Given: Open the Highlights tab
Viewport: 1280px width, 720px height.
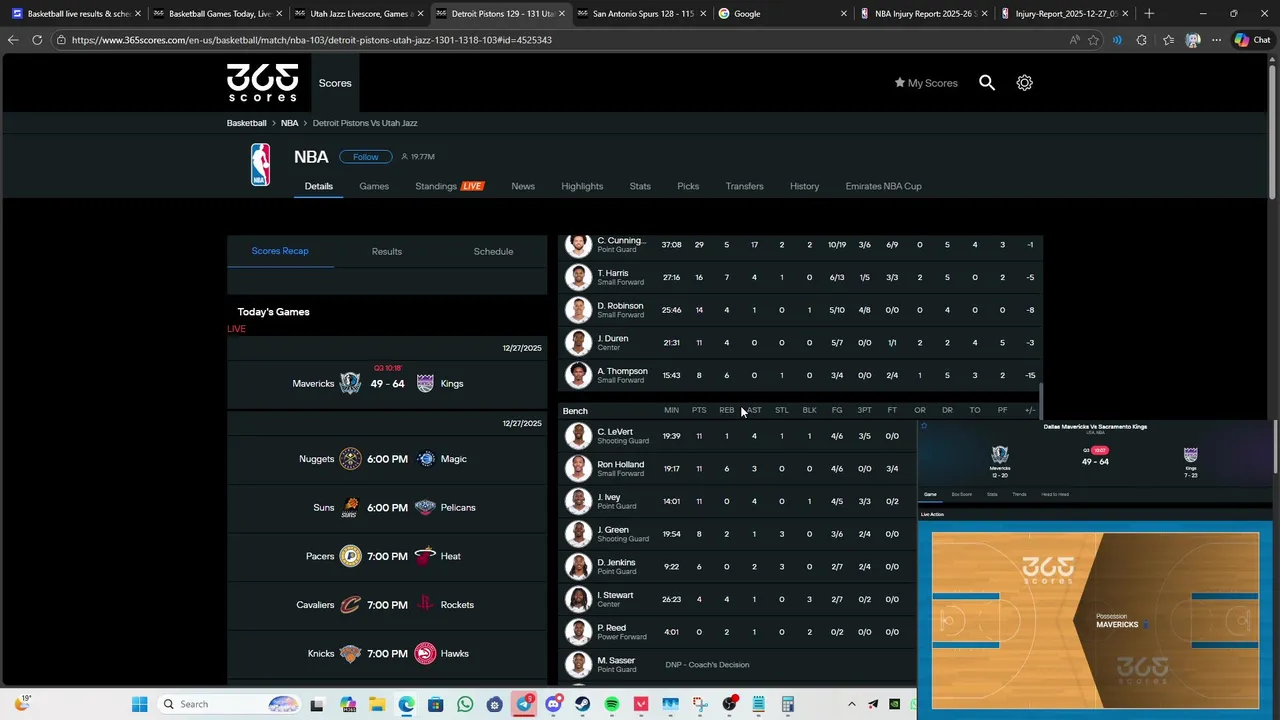Looking at the screenshot, I should (582, 186).
